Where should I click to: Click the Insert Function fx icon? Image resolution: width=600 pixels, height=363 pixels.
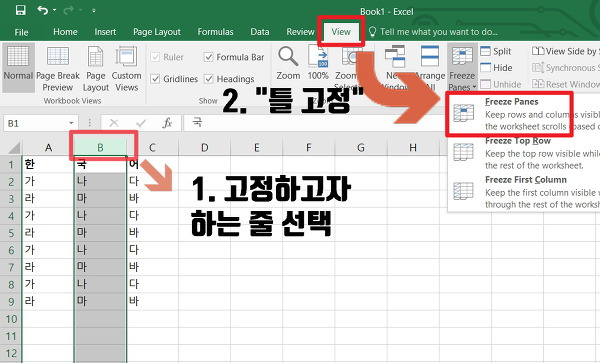coord(167,123)
